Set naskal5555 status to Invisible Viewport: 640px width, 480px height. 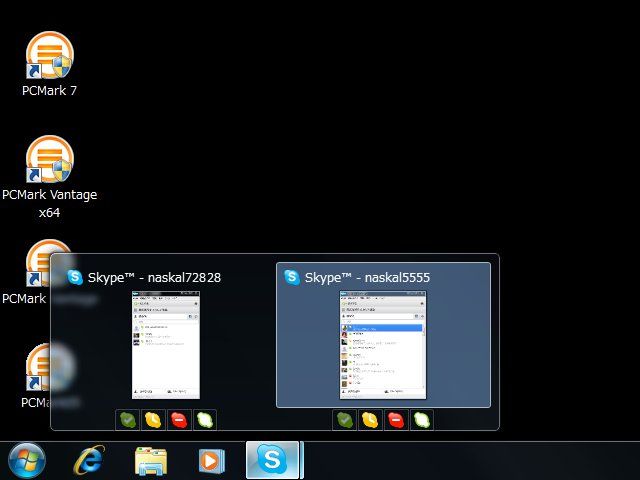coord(422,420)
